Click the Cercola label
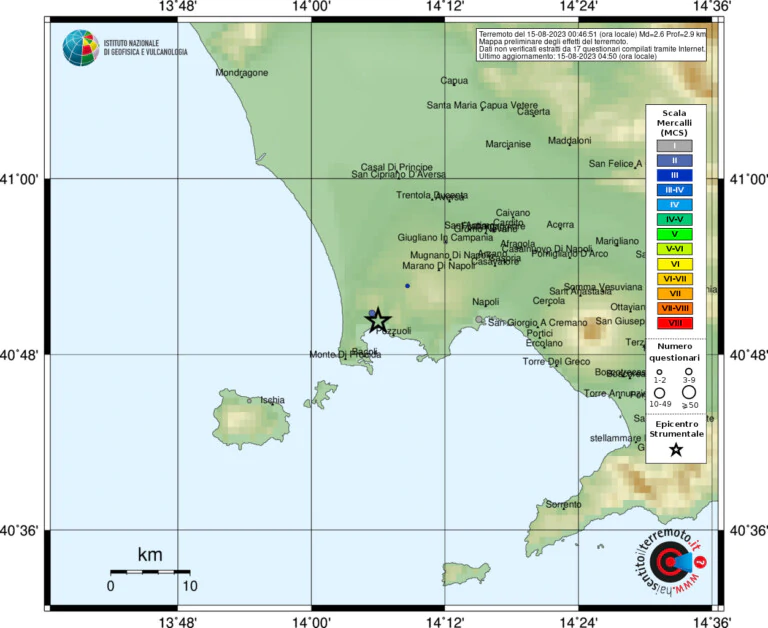Viewport: 768px width, 628px height. tap(549, 301)
